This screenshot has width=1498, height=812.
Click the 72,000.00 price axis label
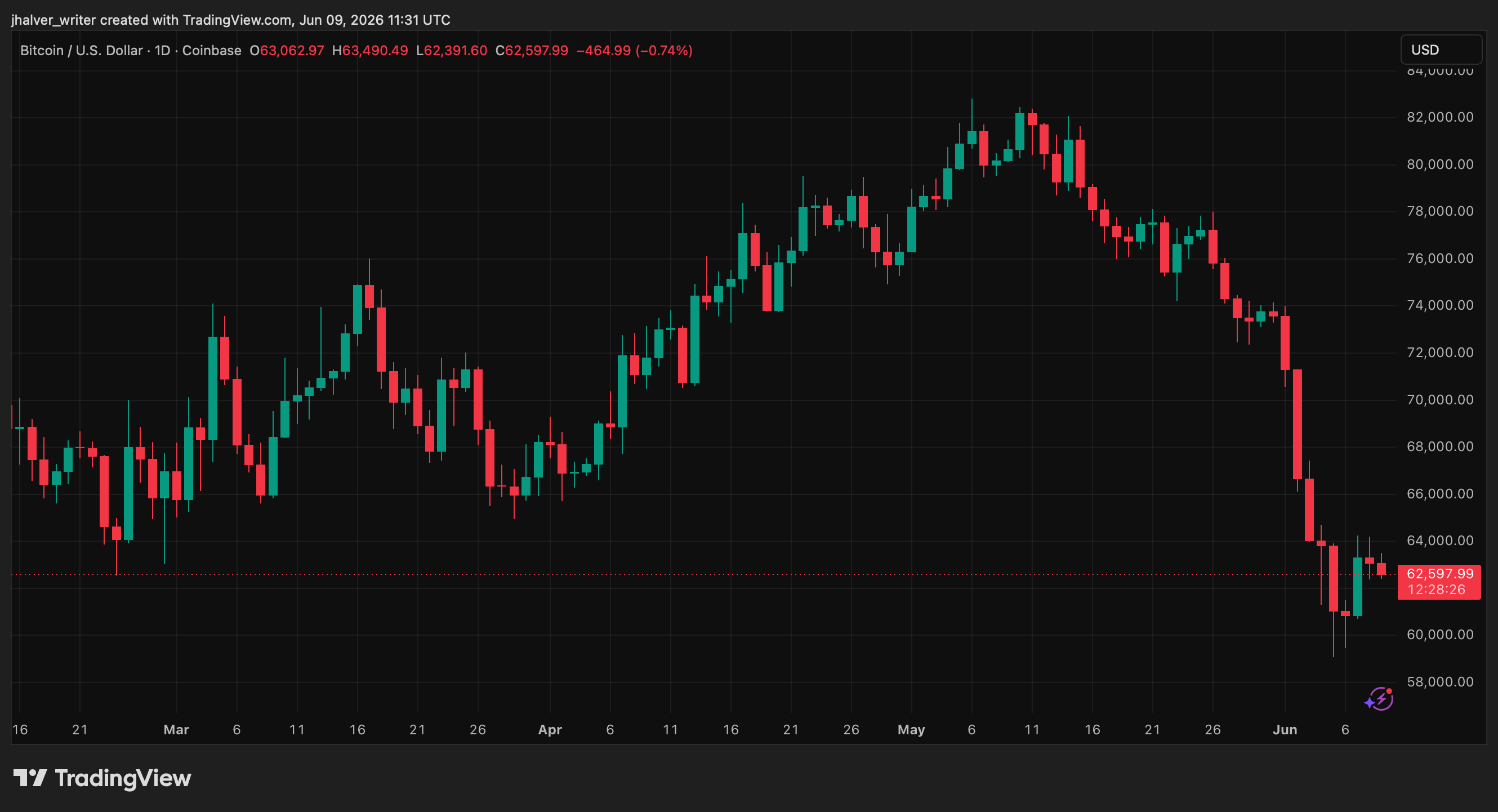(1440, 353)
